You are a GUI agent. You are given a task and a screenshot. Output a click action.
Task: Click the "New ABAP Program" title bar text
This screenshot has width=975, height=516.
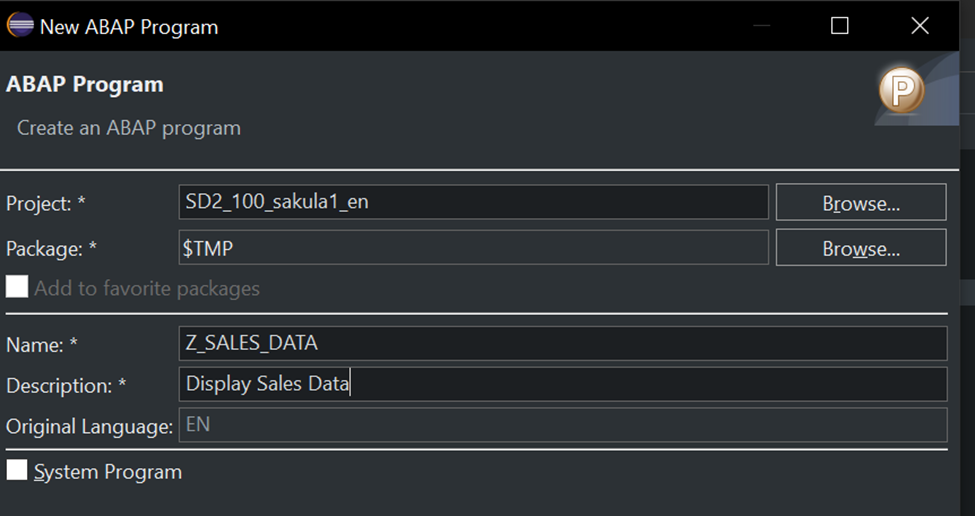pos(128,27)
